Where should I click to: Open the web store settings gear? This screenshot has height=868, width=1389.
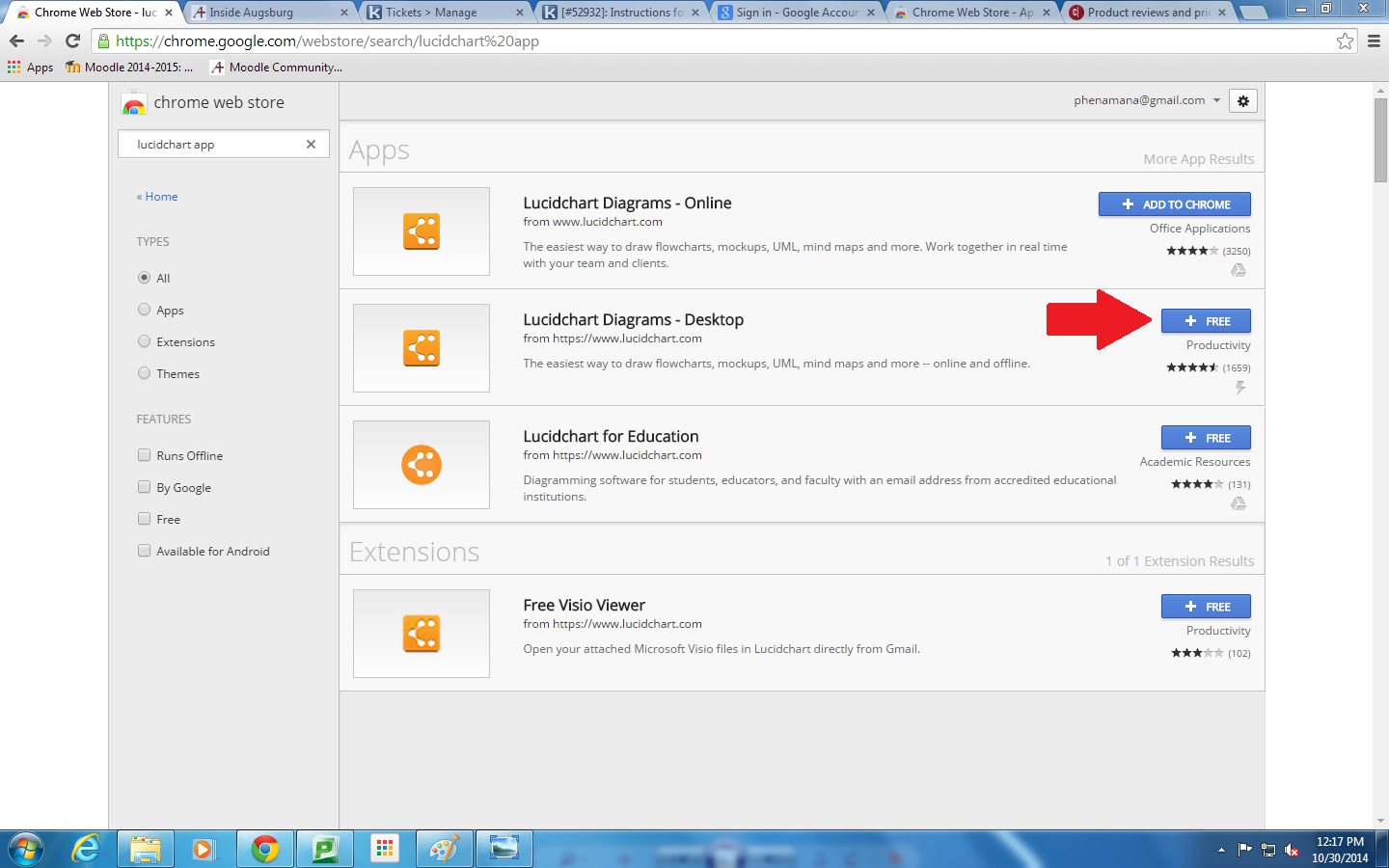(x=1243, y=101)
